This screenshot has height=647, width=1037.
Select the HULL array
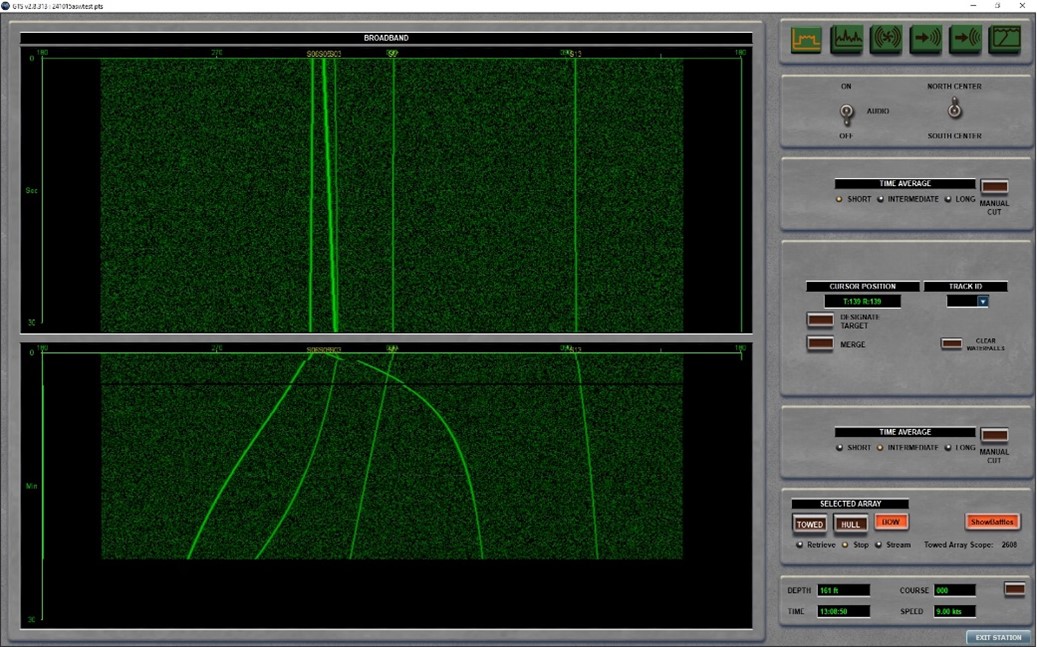(x=850, y=524)
